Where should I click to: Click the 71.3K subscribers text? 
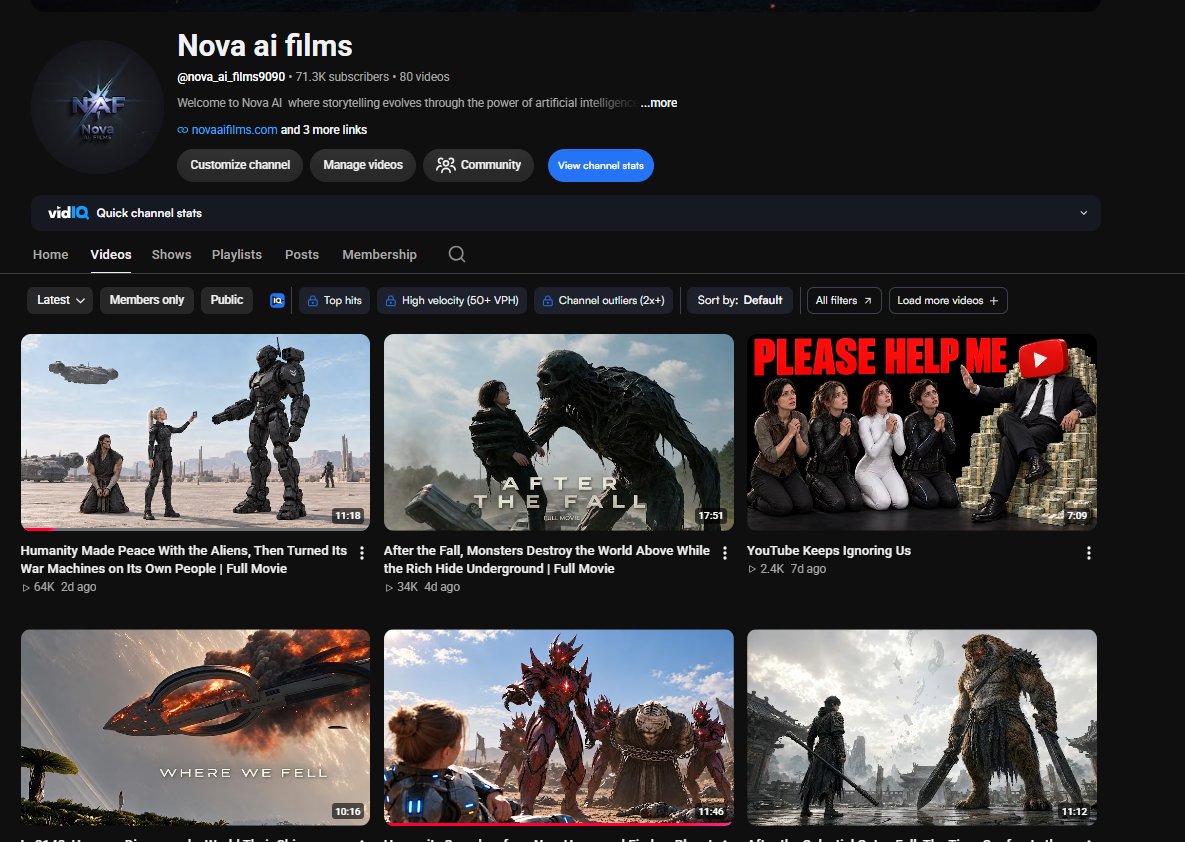[342, 77]
